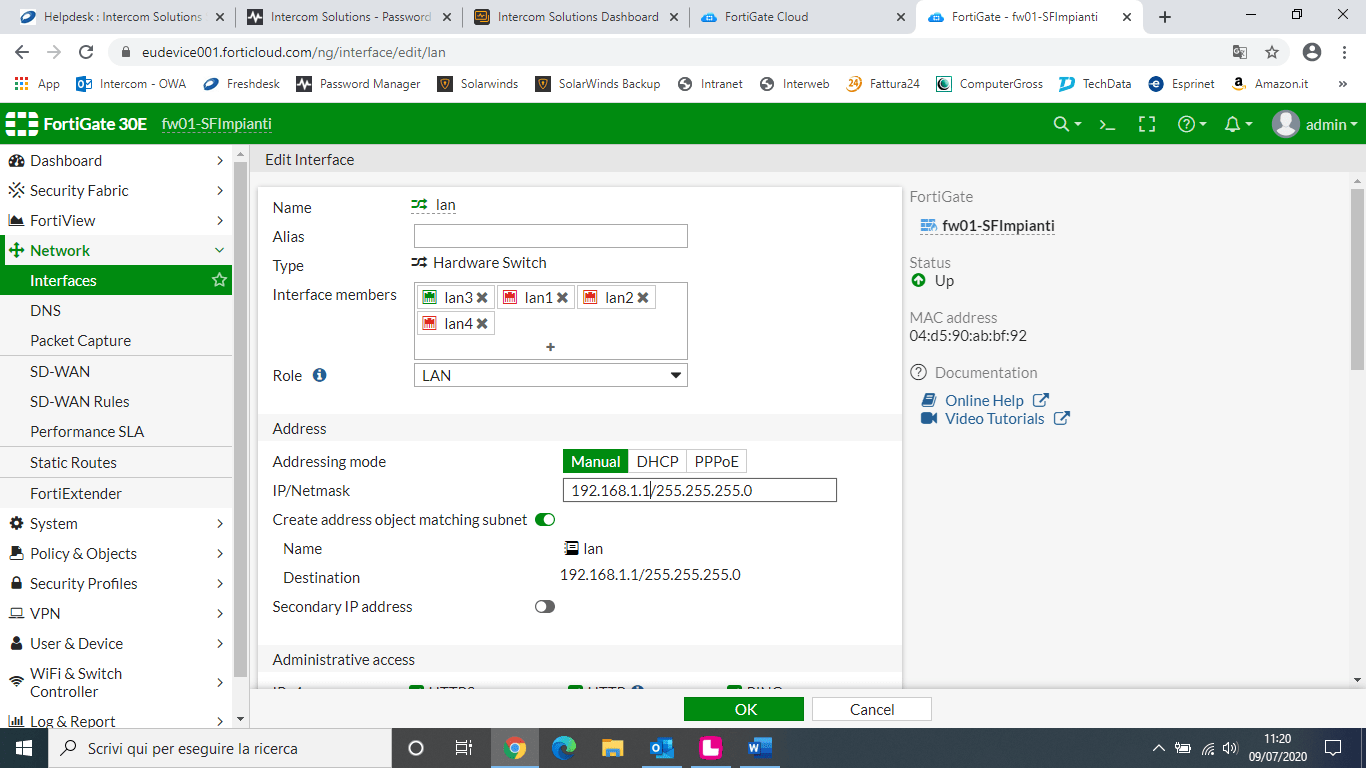The height and width of the screenshot is (768, 1366).
Task: Click the Alias text field
Action: click(x=550, y=236)
